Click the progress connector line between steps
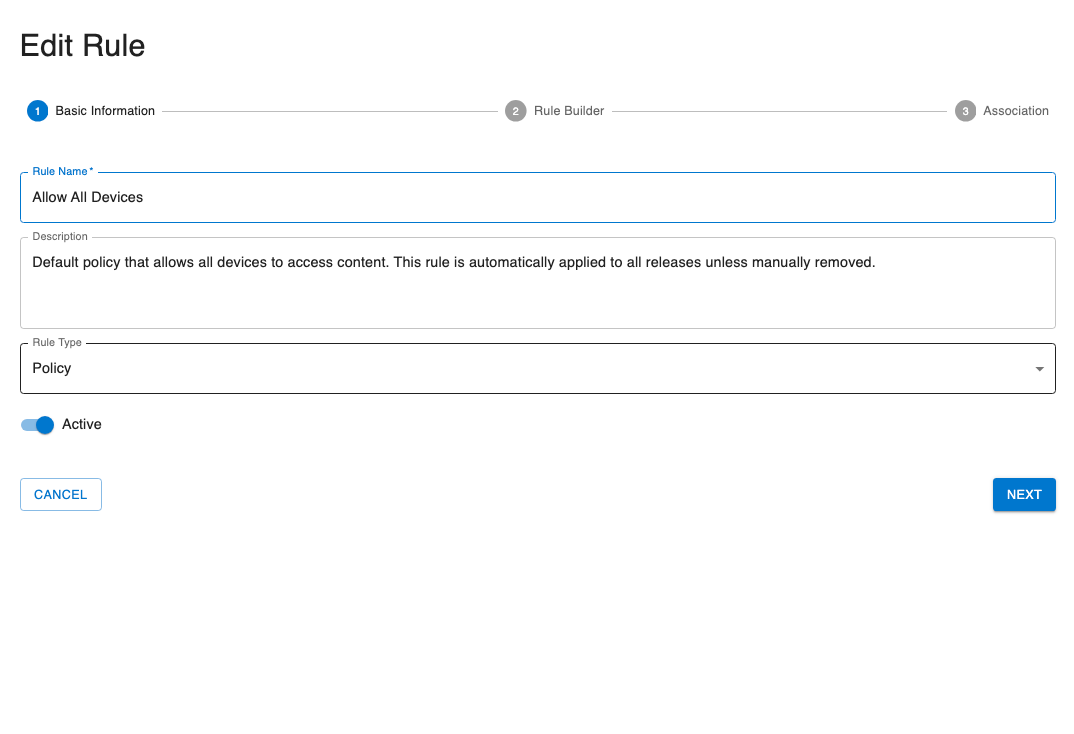 330,111
